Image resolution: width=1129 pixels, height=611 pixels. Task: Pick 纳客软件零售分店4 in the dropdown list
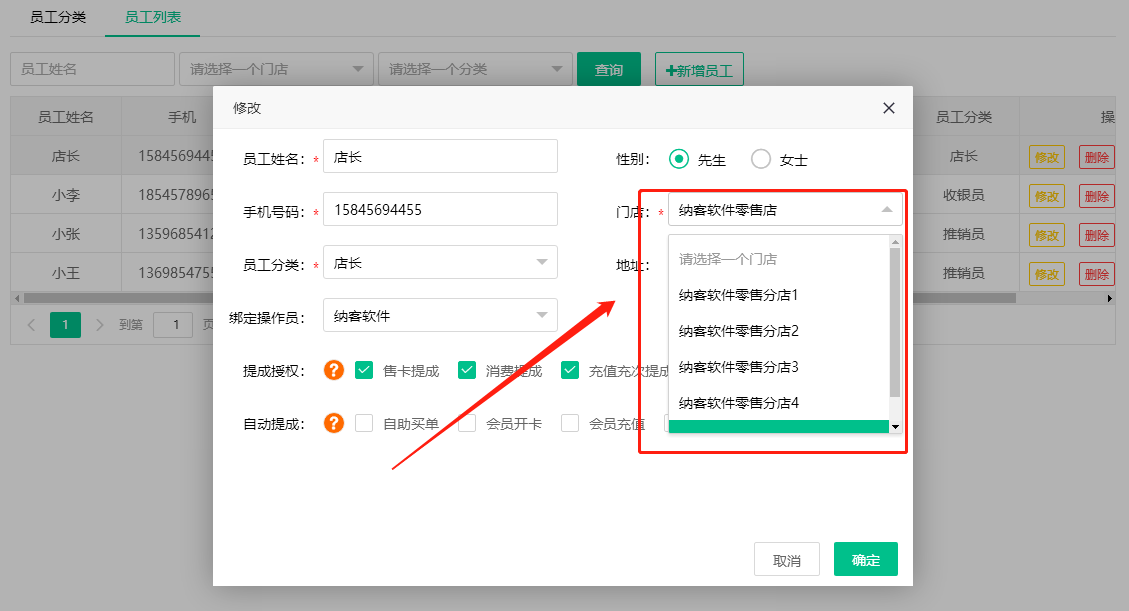click(x=739, y=403)
